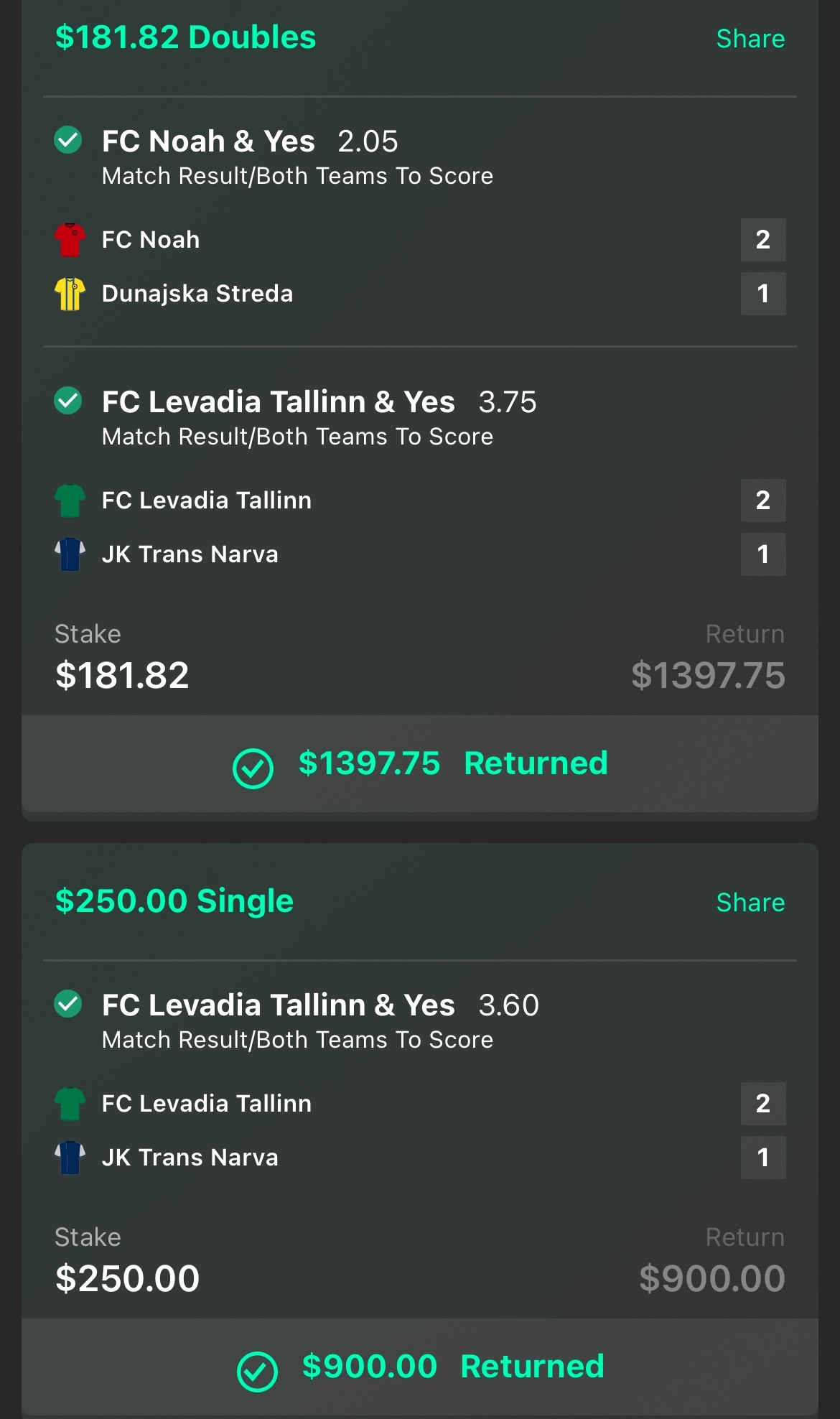Click the navy JK Trans Narva jersey in Doubles

70,554
